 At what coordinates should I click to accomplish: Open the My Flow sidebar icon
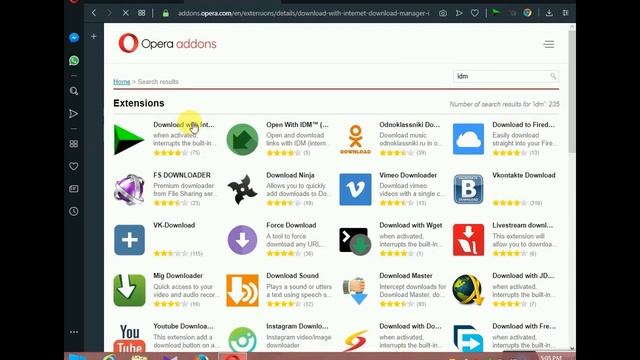tap(73, 113)
